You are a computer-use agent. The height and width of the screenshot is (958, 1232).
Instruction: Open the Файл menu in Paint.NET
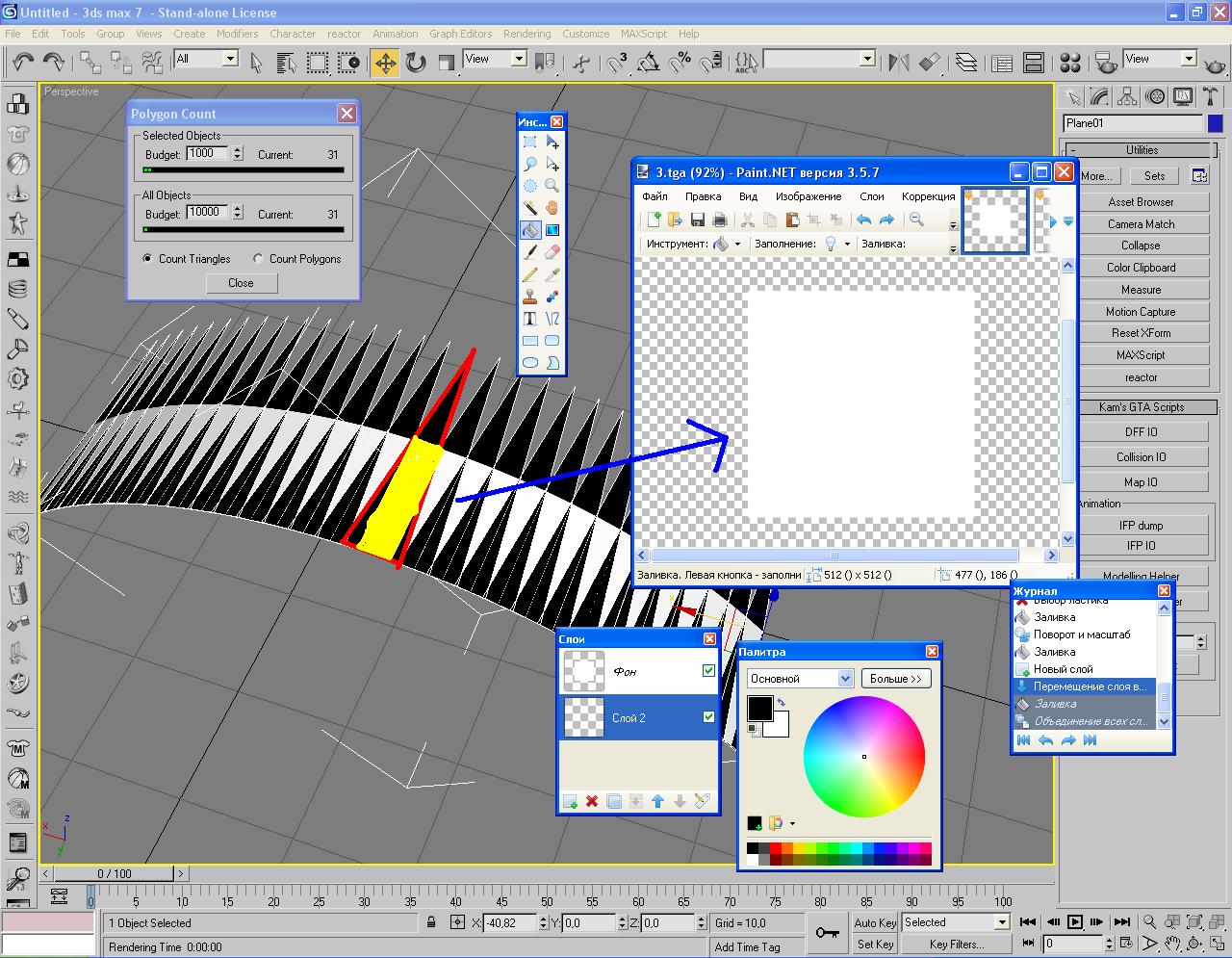654,196
